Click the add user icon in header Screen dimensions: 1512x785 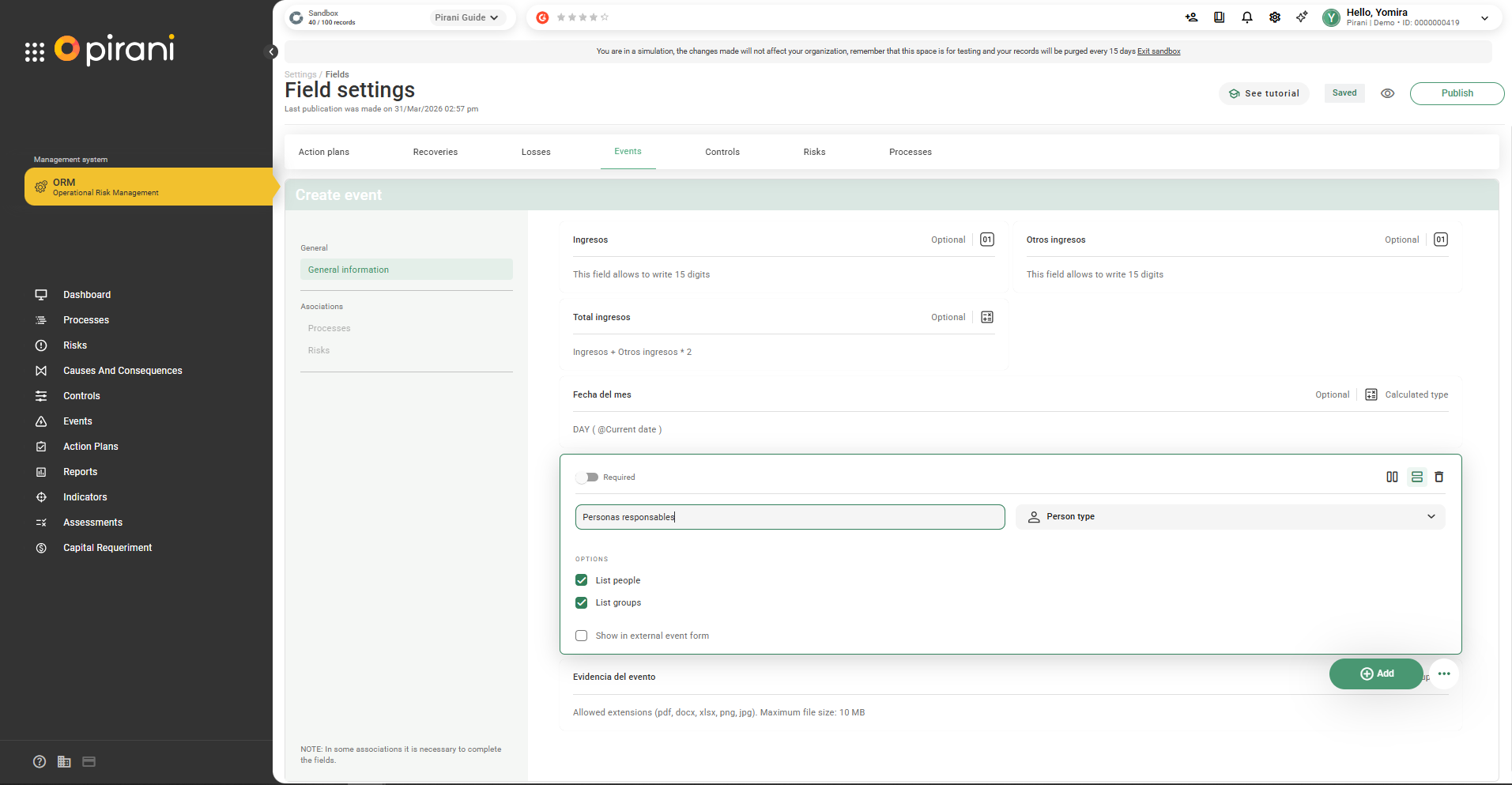pyautogui.click(x=1191, y=17)
